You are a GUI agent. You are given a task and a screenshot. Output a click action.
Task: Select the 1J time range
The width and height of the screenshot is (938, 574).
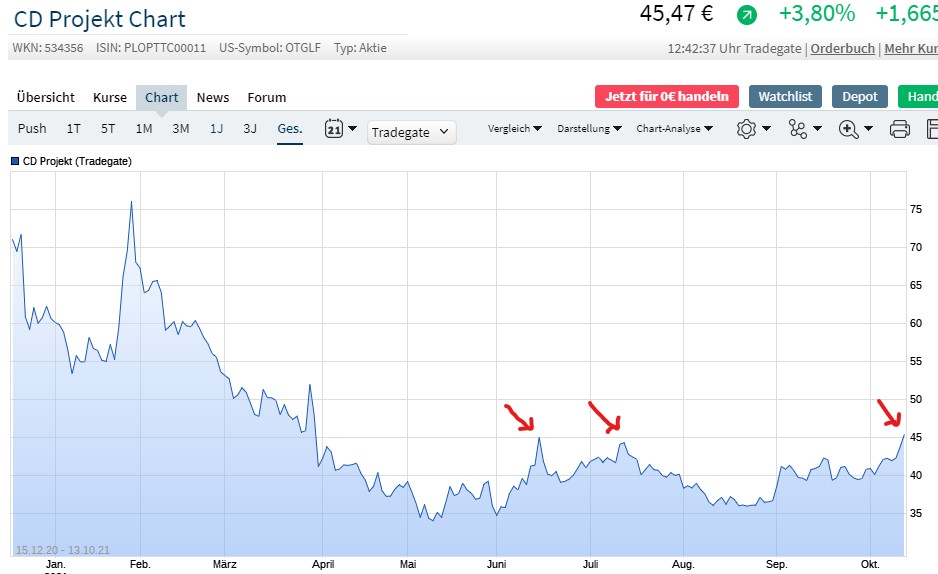pyautogui.click(x=217, y=129)
